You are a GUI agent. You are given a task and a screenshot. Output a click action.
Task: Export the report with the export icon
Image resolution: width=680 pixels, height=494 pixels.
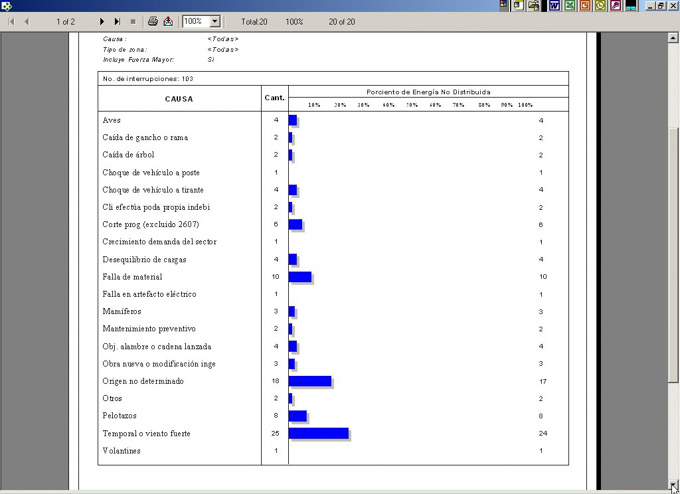(x=167, y=21)
